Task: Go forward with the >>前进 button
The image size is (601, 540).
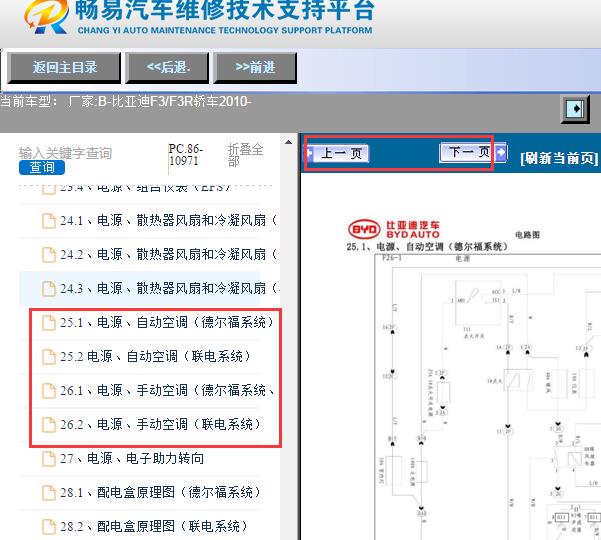Action: pos(255,68)
